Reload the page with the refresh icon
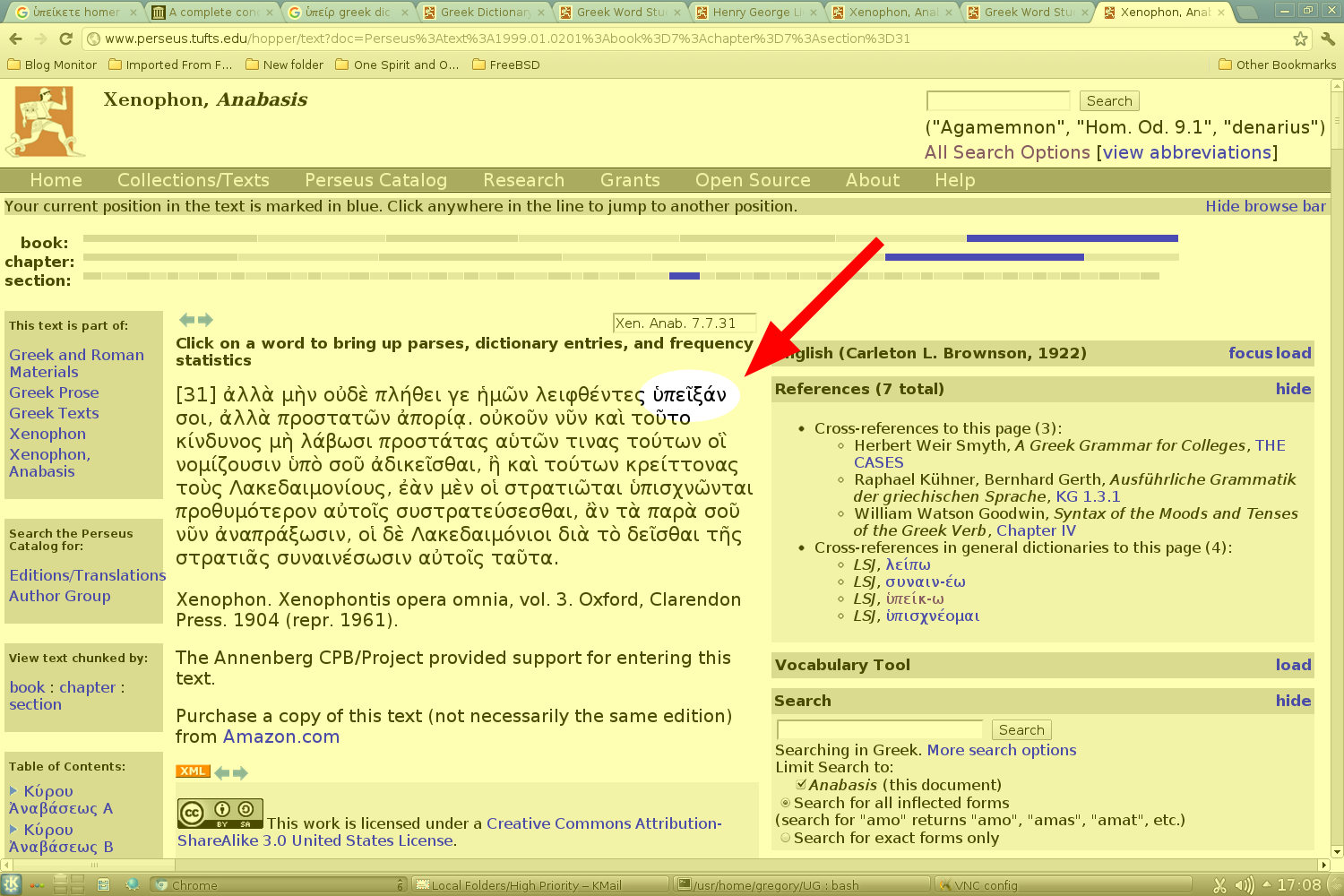 pyautogui.click(x=65, y=39)
